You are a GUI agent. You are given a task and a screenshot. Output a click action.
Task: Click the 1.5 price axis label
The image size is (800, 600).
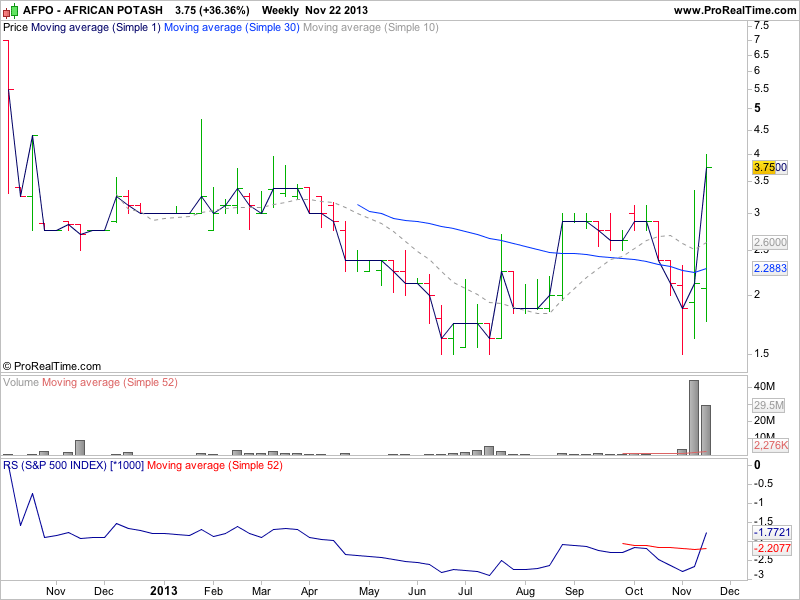point(761,353)
